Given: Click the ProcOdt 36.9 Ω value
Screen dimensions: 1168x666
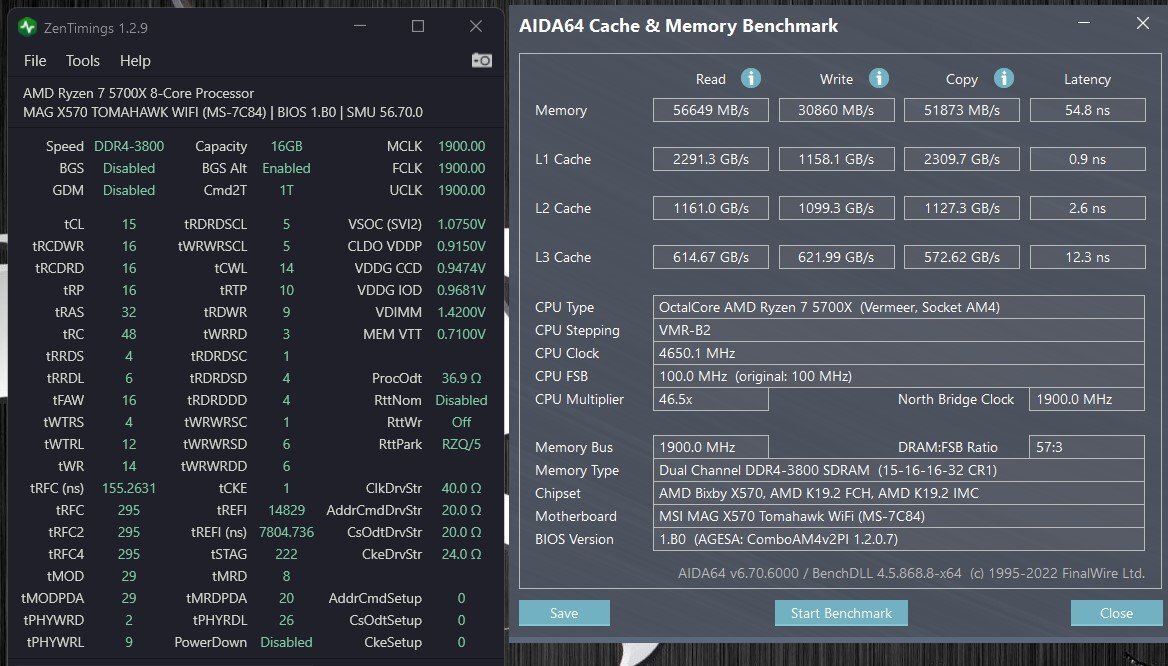Looking at the screenshot, I should click(461, 378).
